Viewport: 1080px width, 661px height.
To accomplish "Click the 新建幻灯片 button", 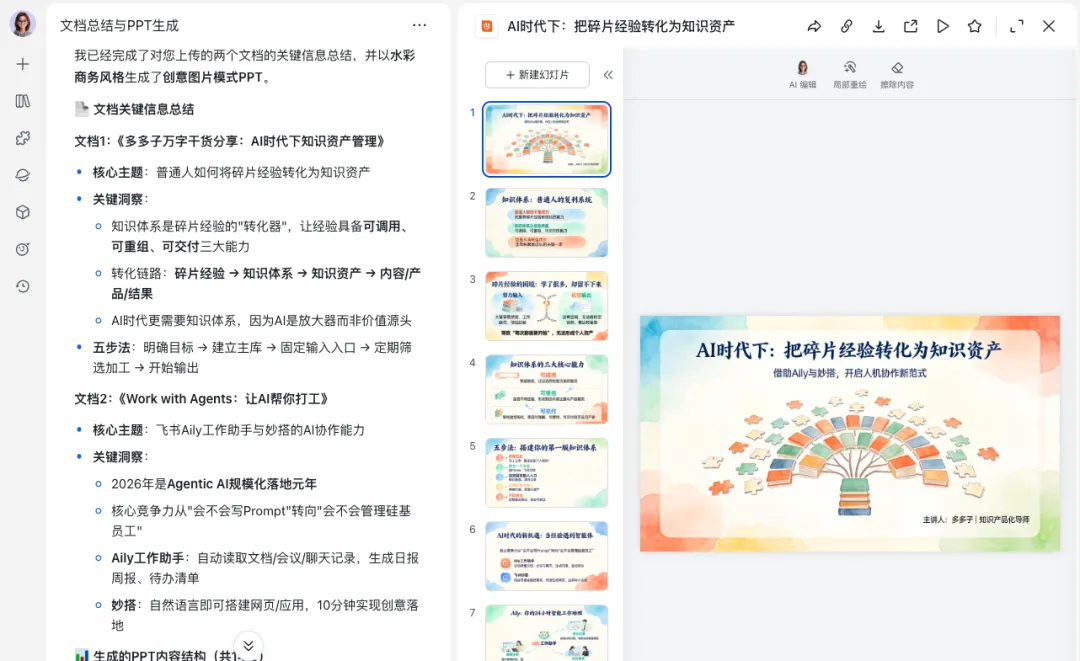I will [x=537, y=75].
